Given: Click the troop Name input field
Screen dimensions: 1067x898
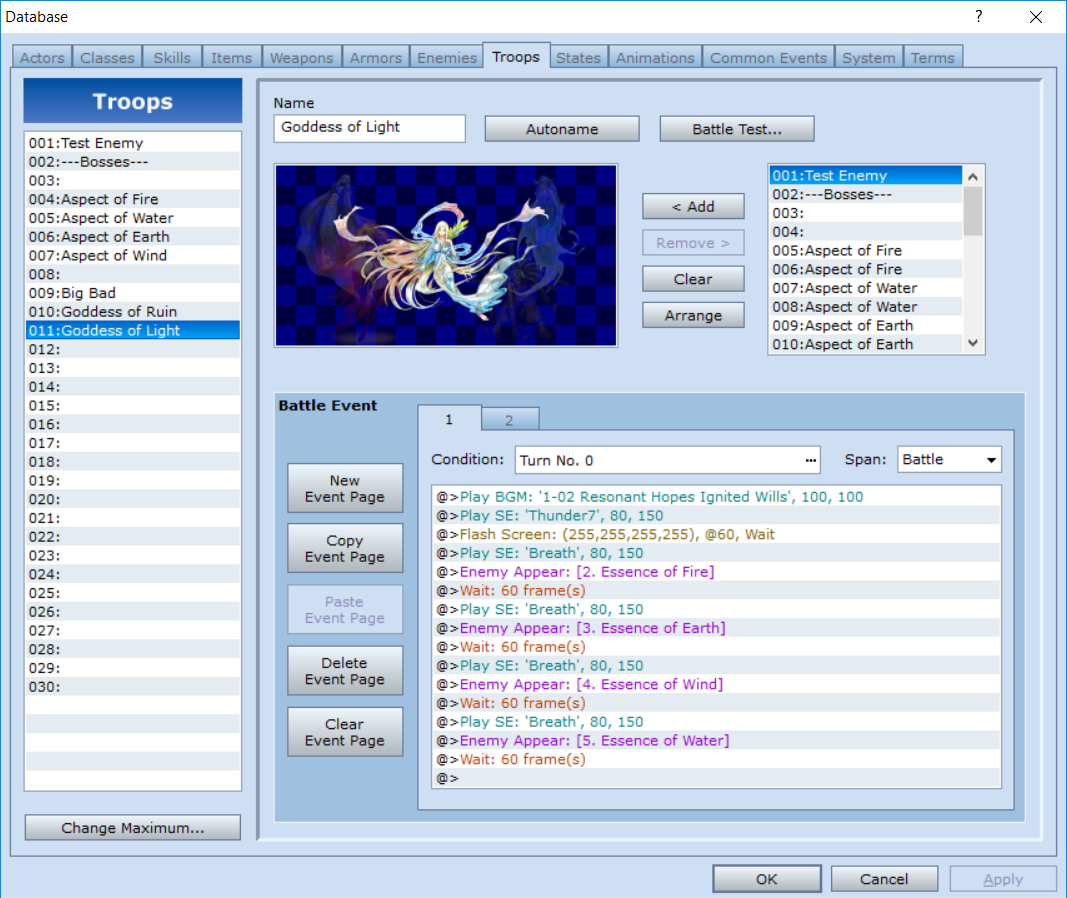Looking at the screenshot, I should pyautogui.click(x=370, y=128).
